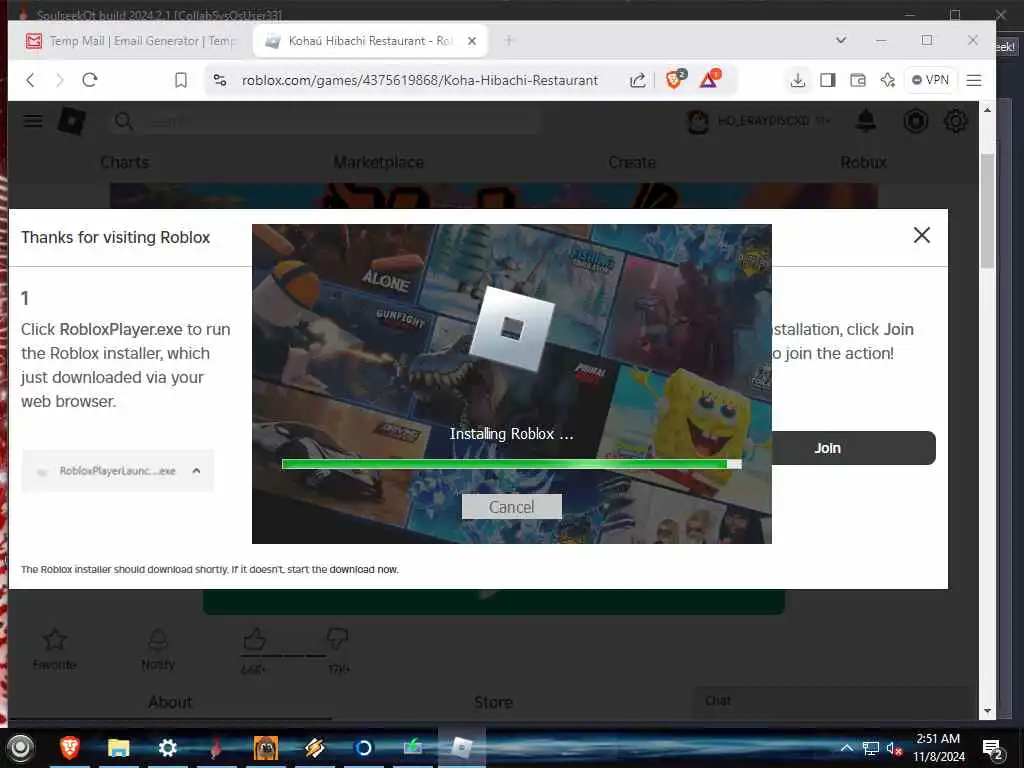The height and width of the screenshot is (768, 1024).
Task: Open the RobloxPlayerLauncher.exe download item
Action: click(118, 471)
